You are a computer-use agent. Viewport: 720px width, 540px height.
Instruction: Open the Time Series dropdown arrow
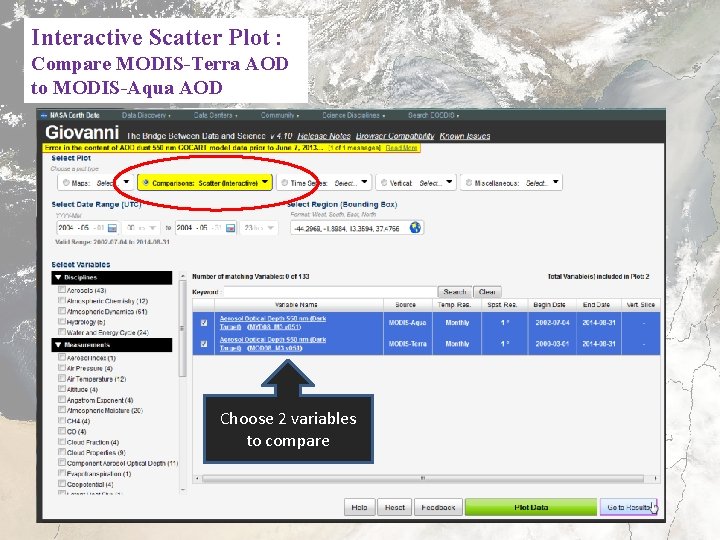364,182
